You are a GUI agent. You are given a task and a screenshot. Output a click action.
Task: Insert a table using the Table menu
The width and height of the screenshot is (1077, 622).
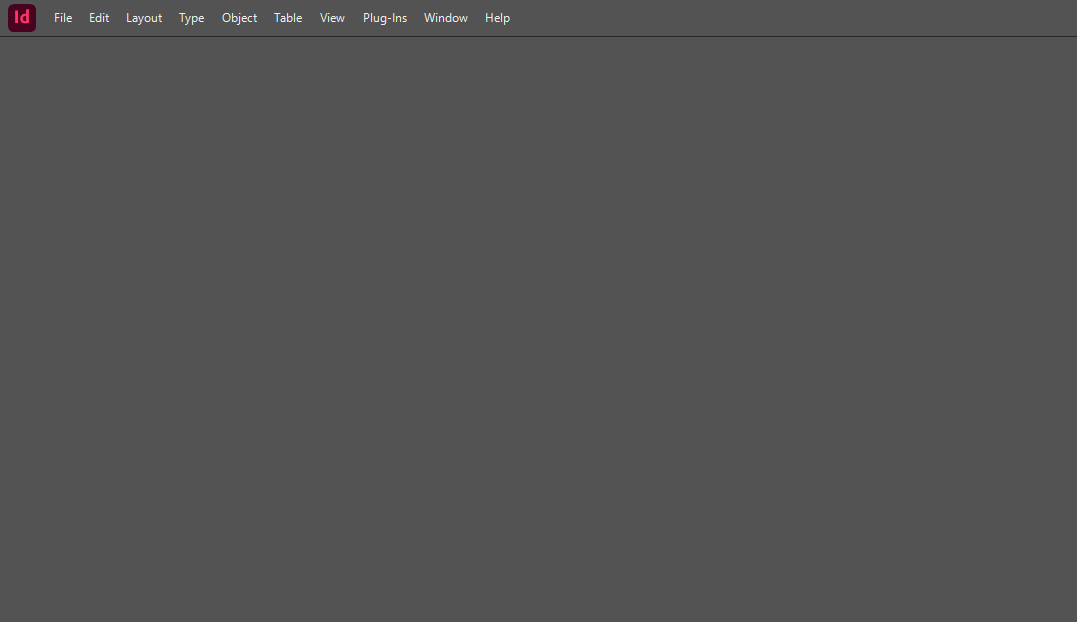(287, 17)
